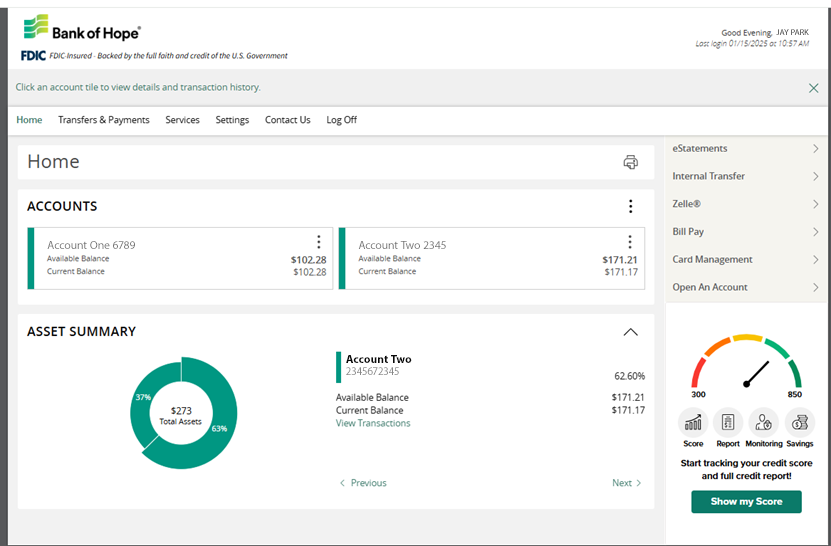The image size is (831, 546).
Task: Click the ASSET SUMMARY heading
Action: pyautogui.click(x=82, y=332)
